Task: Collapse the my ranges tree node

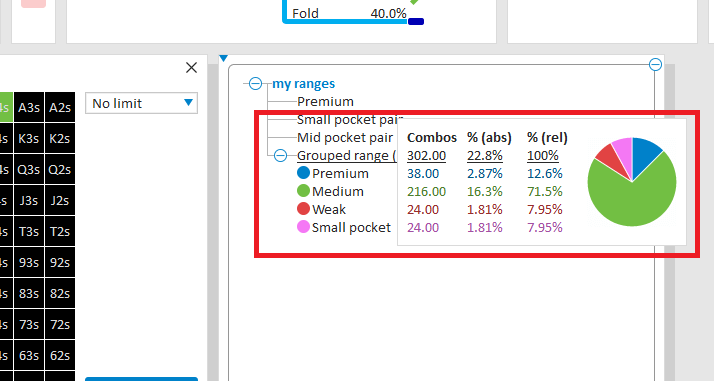Action: tap(255, 84)
